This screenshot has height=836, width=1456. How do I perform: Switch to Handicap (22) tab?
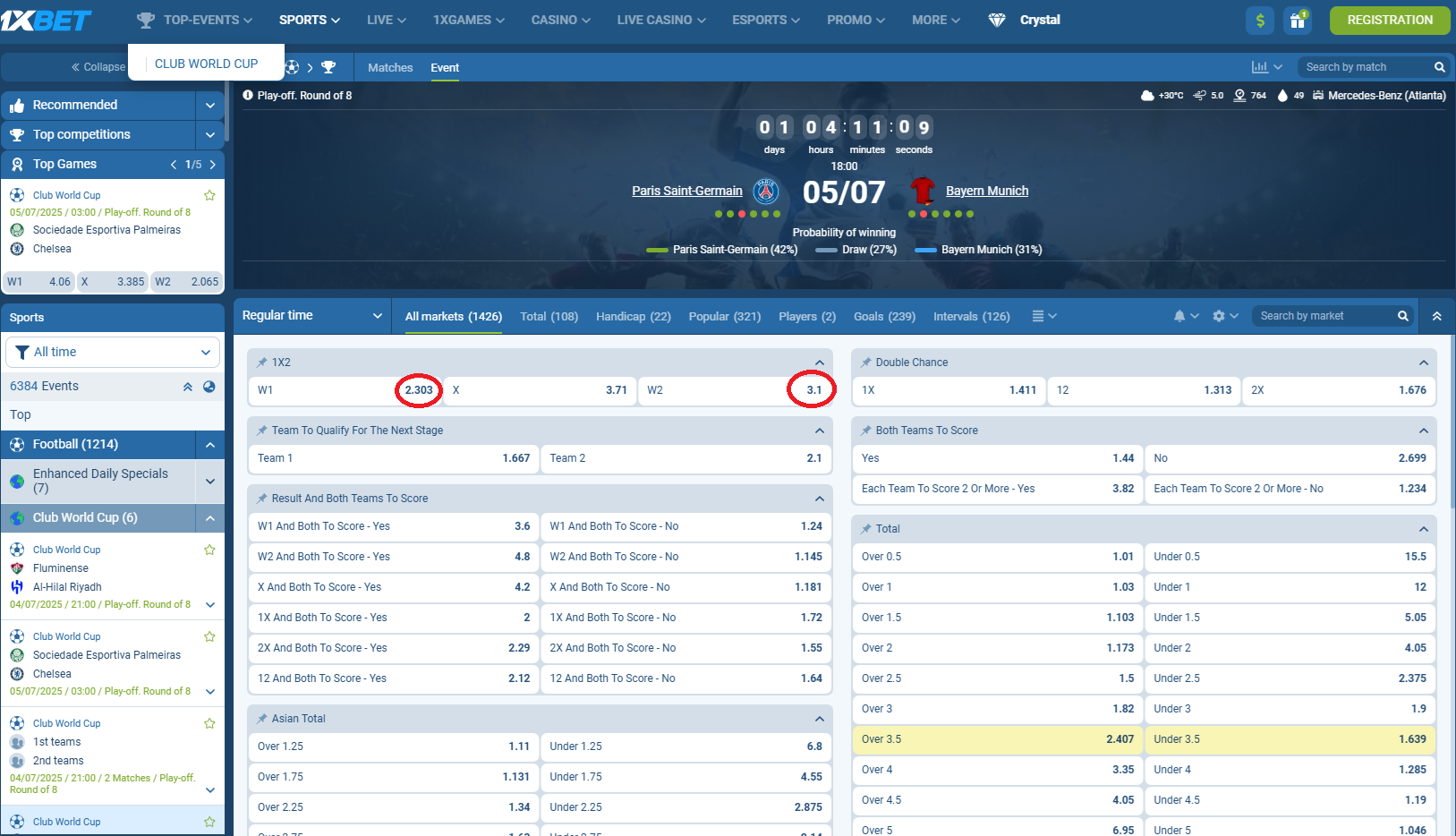coord(634,316)
